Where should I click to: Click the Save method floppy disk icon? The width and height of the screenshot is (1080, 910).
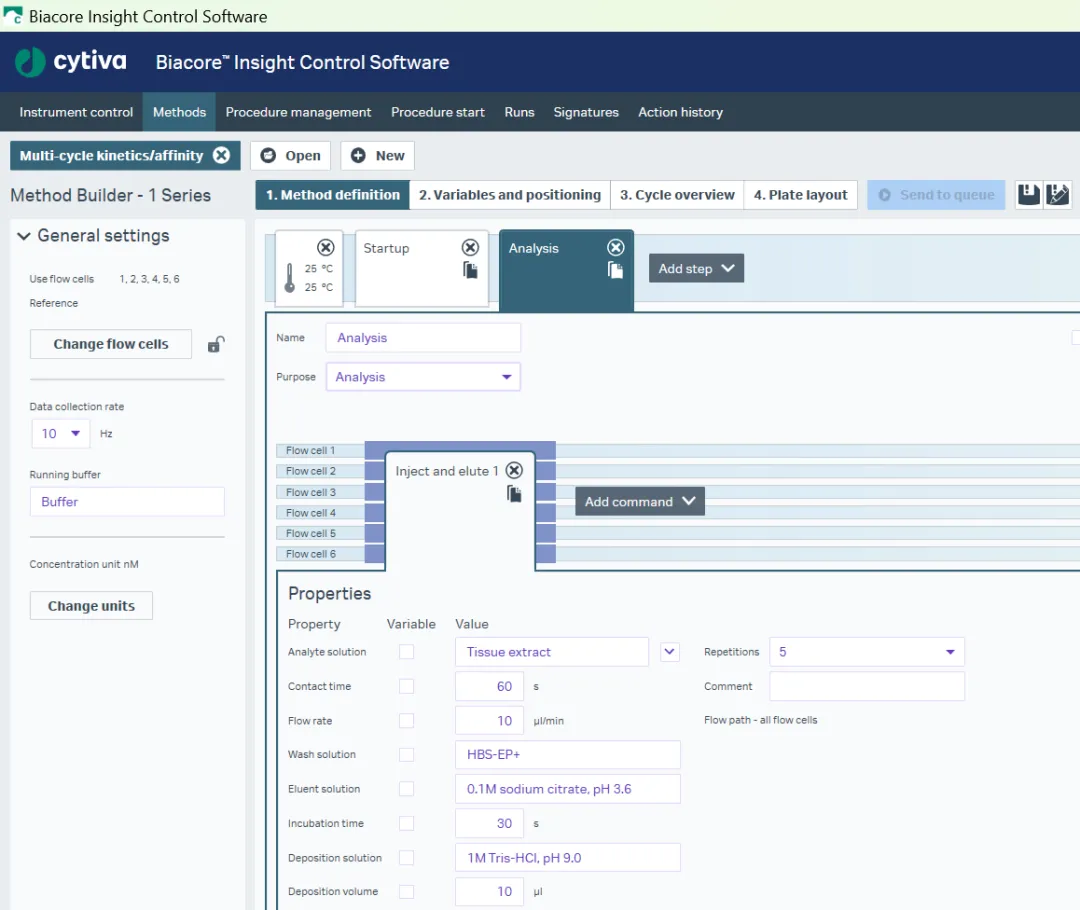tap(1029, 195)
